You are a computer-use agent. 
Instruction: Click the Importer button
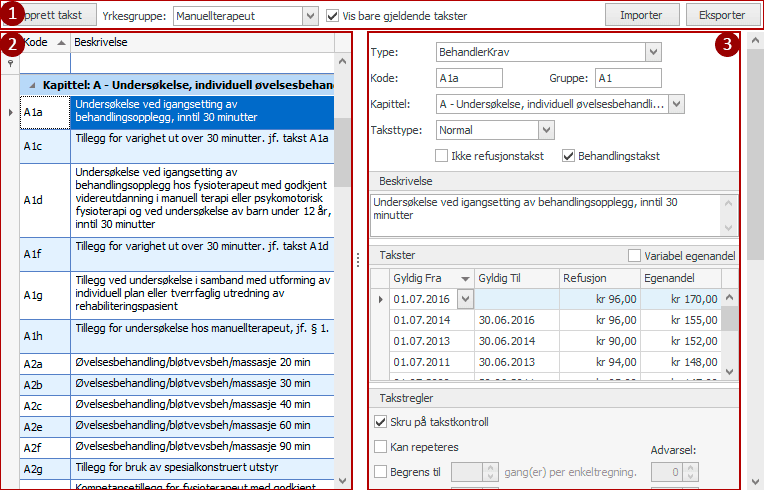tap(642, 15)
